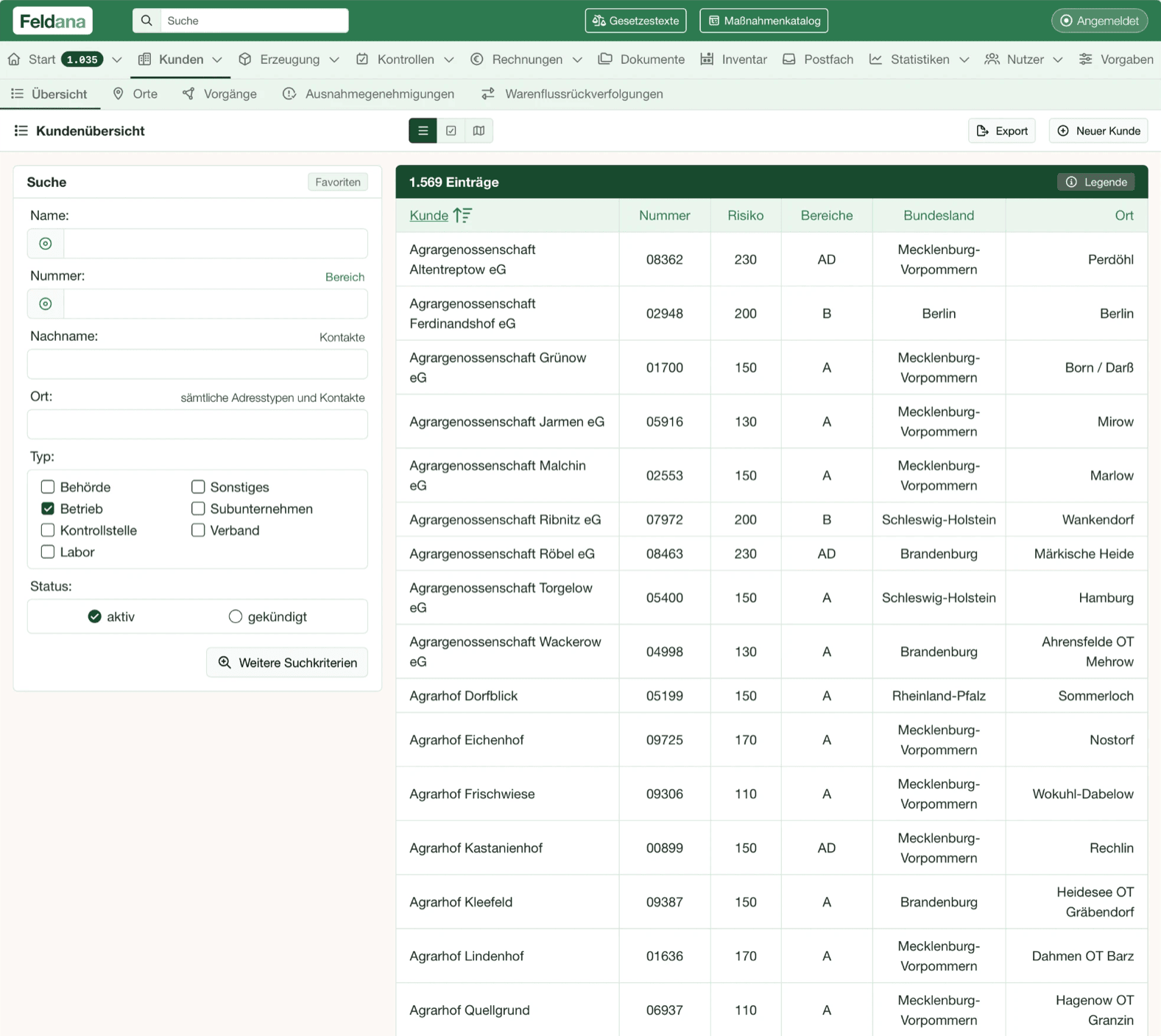Click the target icon beside Nummer field
The height and width of the screenshot is (1036, 1161).
[46, 304]
